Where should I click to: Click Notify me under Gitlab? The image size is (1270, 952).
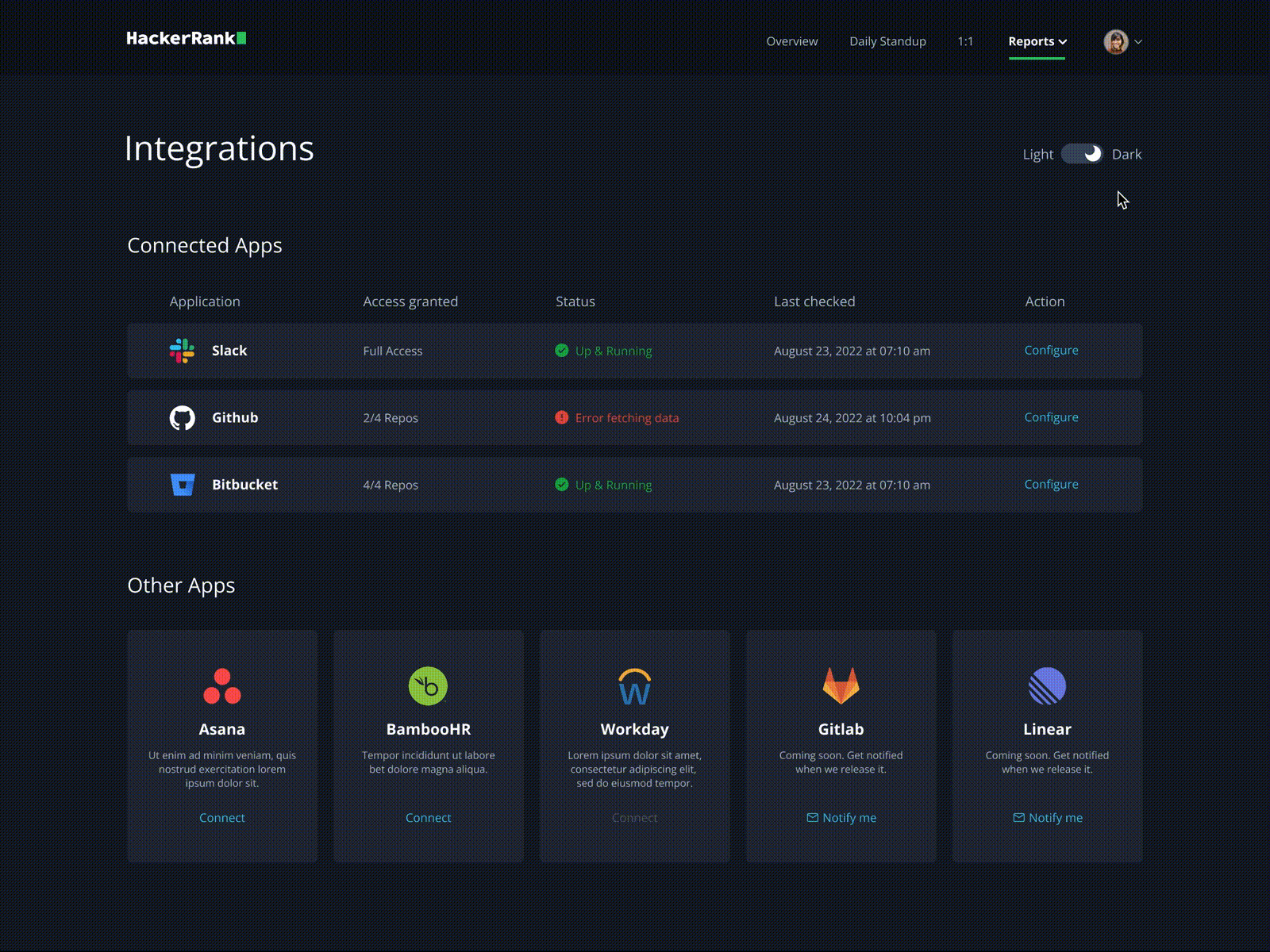pos(841,818)
